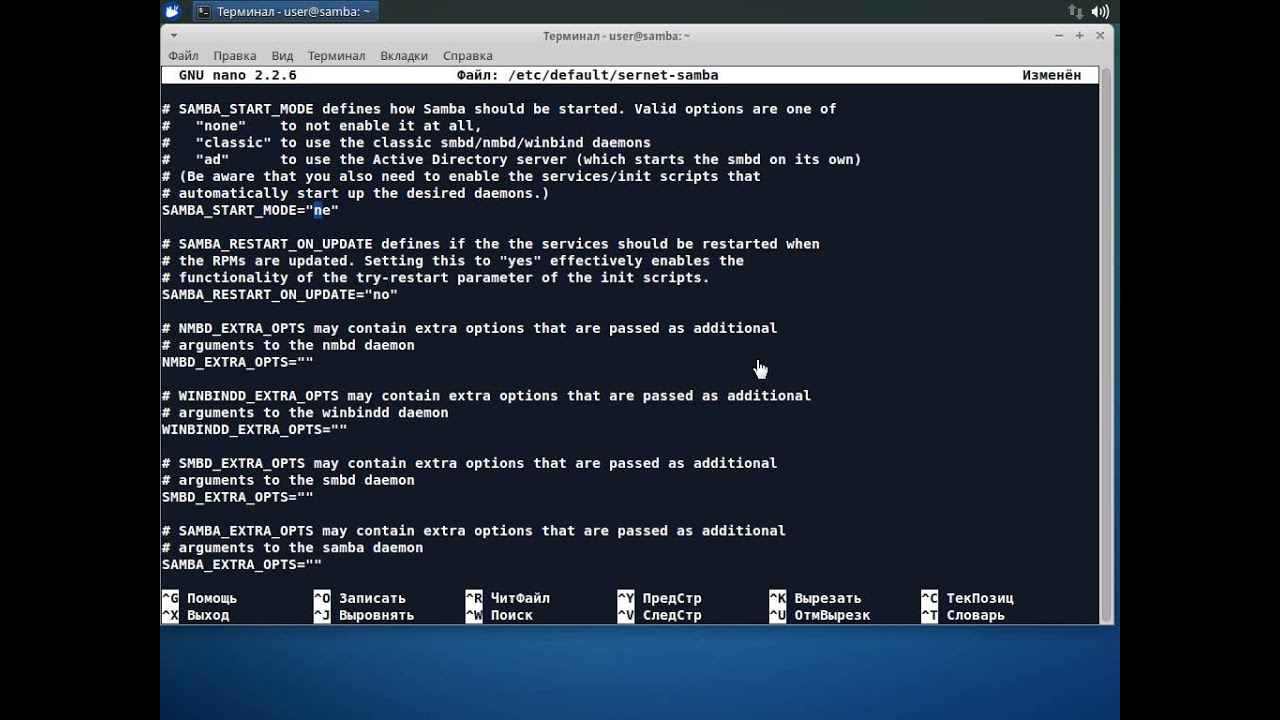The width and height of the screenshot is (1280, 720).
Task: Click the 'SAMBA_RESTART_ON_UPDATE defines if' comment line
Action: (x=491, y=244)
